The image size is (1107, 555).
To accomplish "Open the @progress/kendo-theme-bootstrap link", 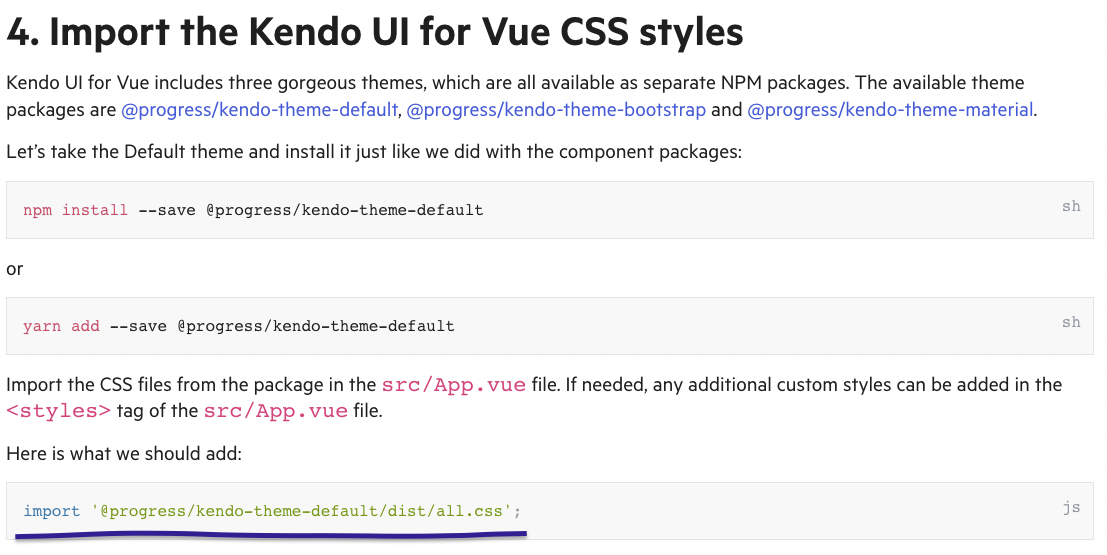I will (556, 110).
